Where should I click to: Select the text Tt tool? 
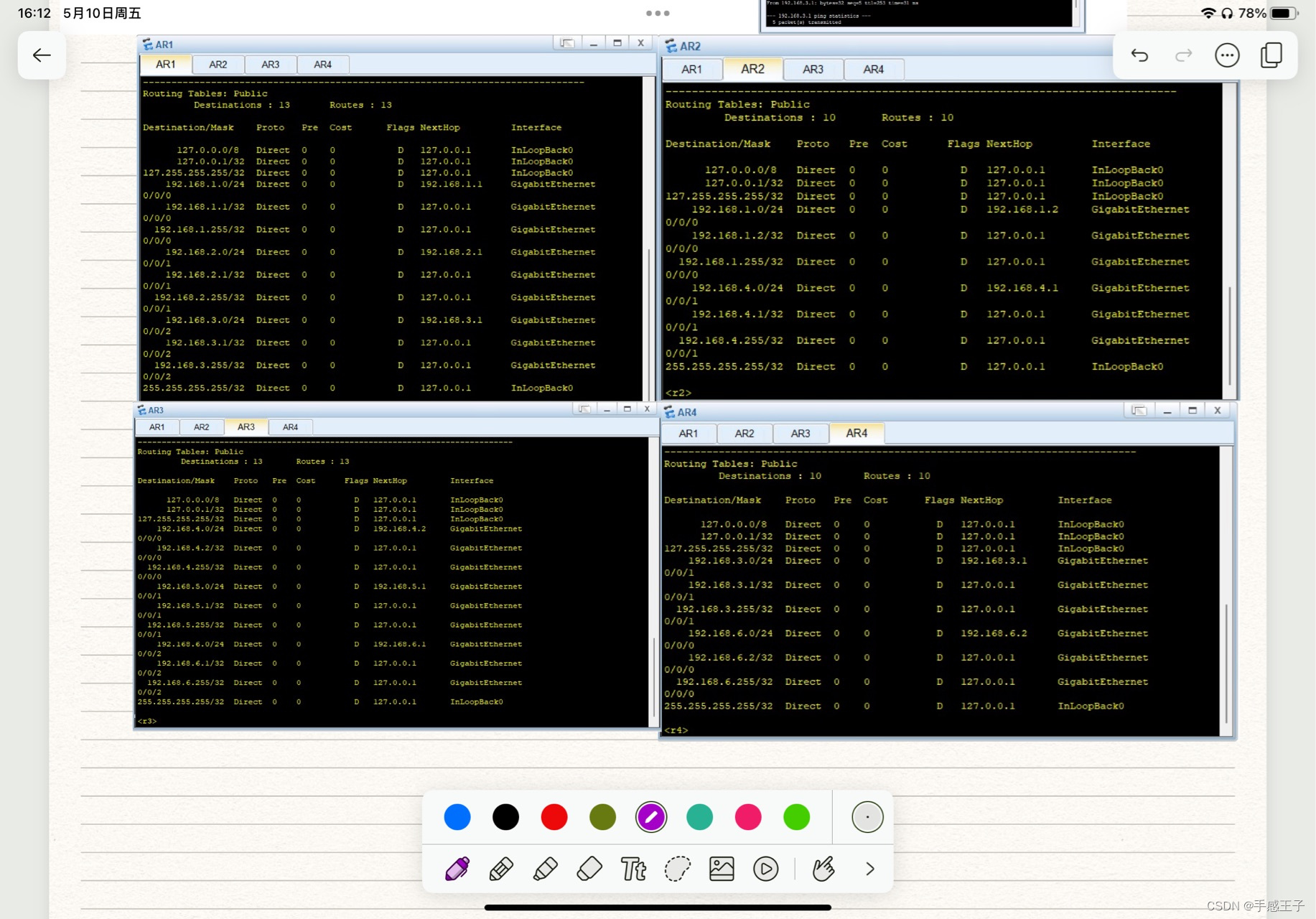tap(633, 869)
